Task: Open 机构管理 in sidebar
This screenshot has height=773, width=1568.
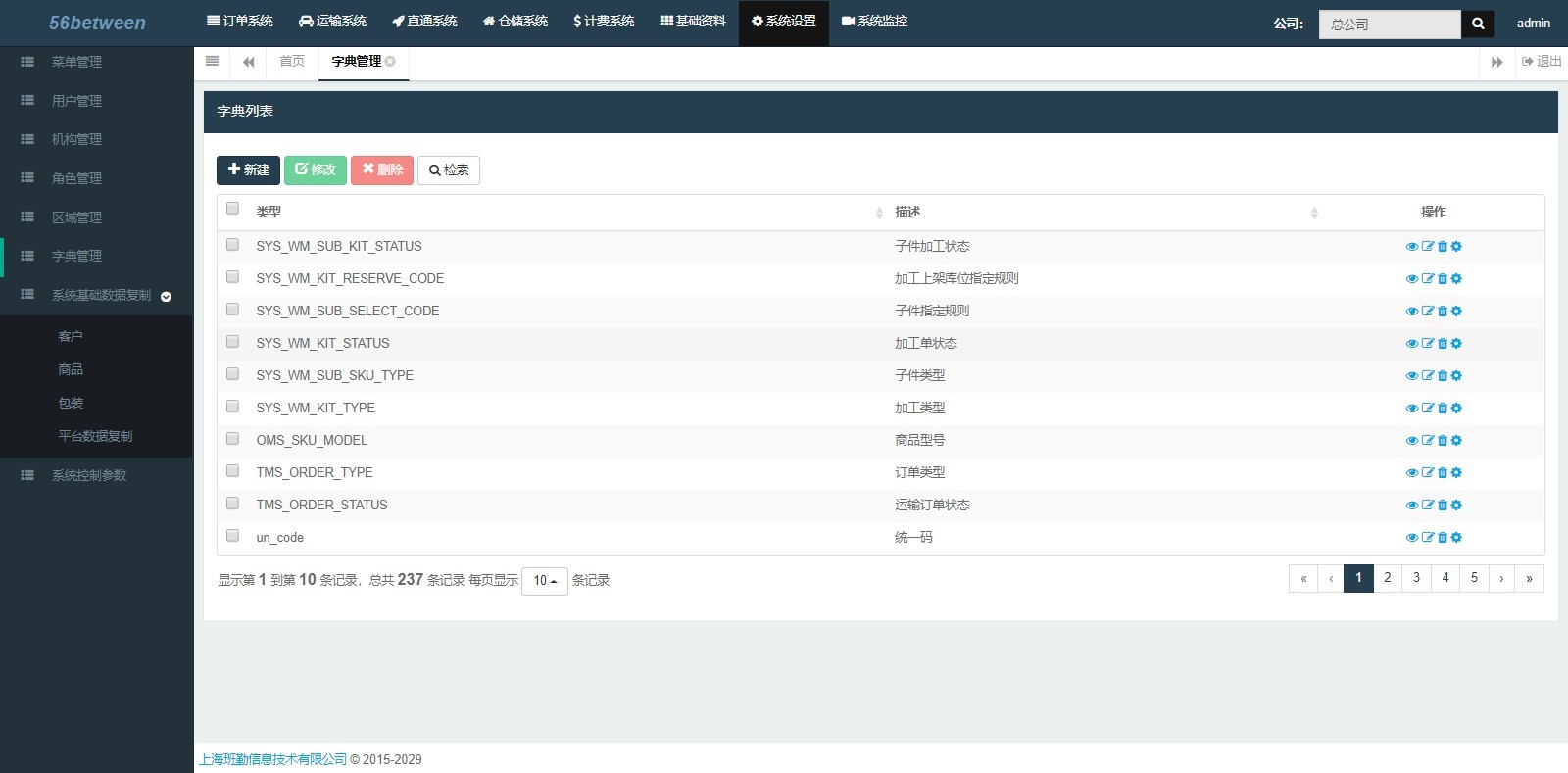Action: coord(76,139)
